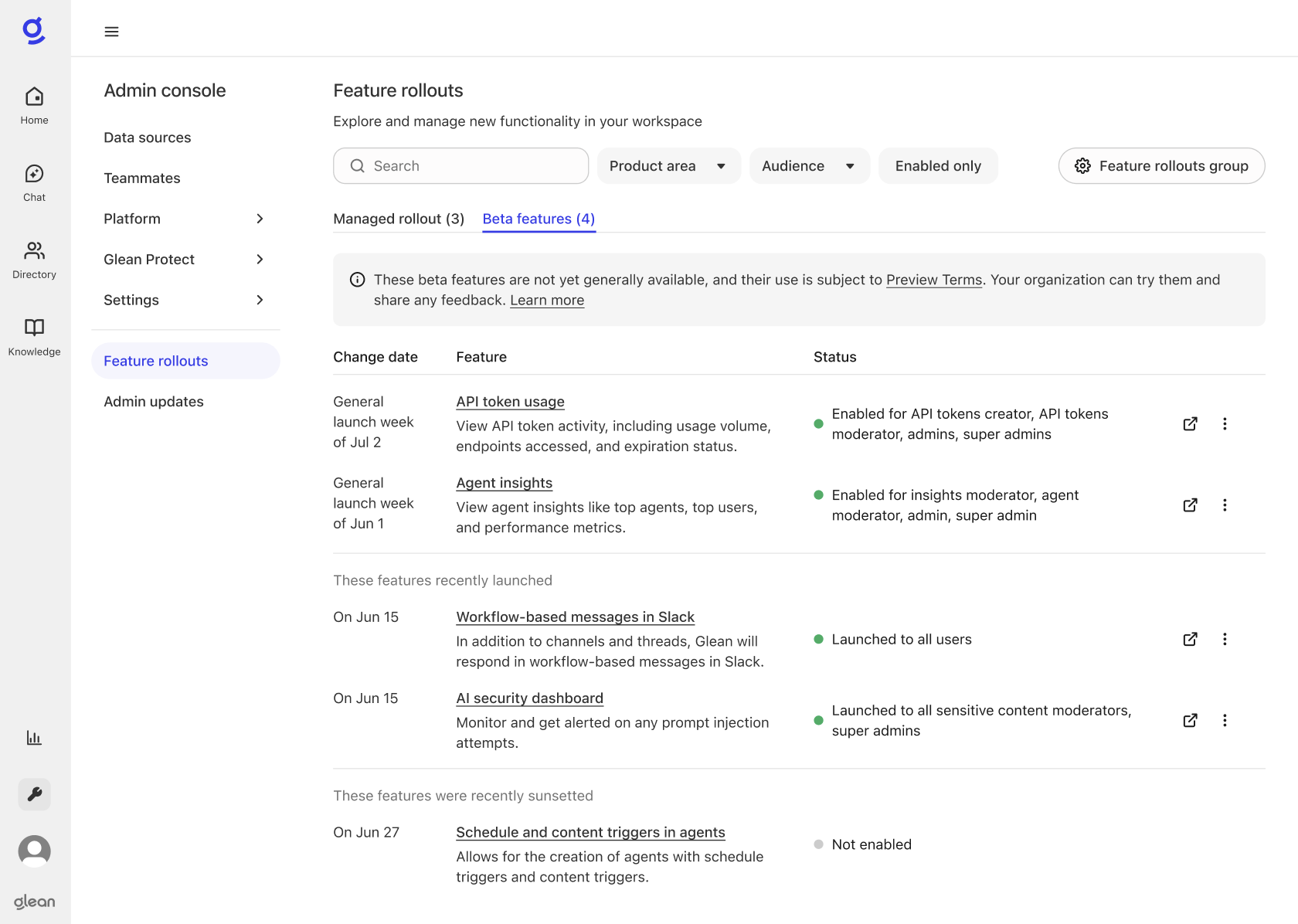Open the analytics bar chart icon
This screenshot has height=924, width=1298.
(x=34, y=738)
